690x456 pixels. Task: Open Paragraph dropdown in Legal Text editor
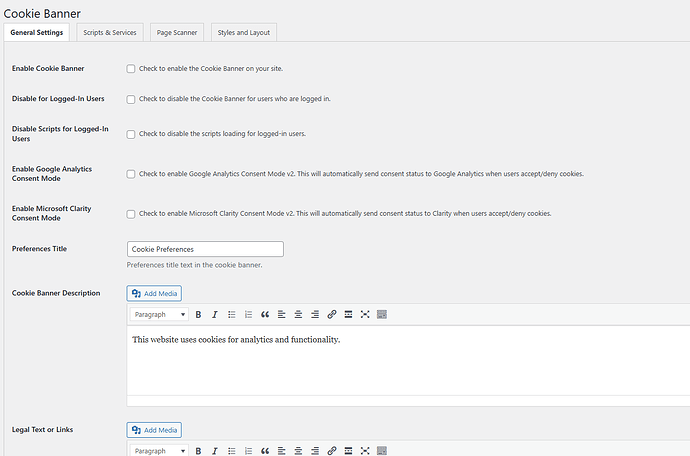click(x=159, y=451)
